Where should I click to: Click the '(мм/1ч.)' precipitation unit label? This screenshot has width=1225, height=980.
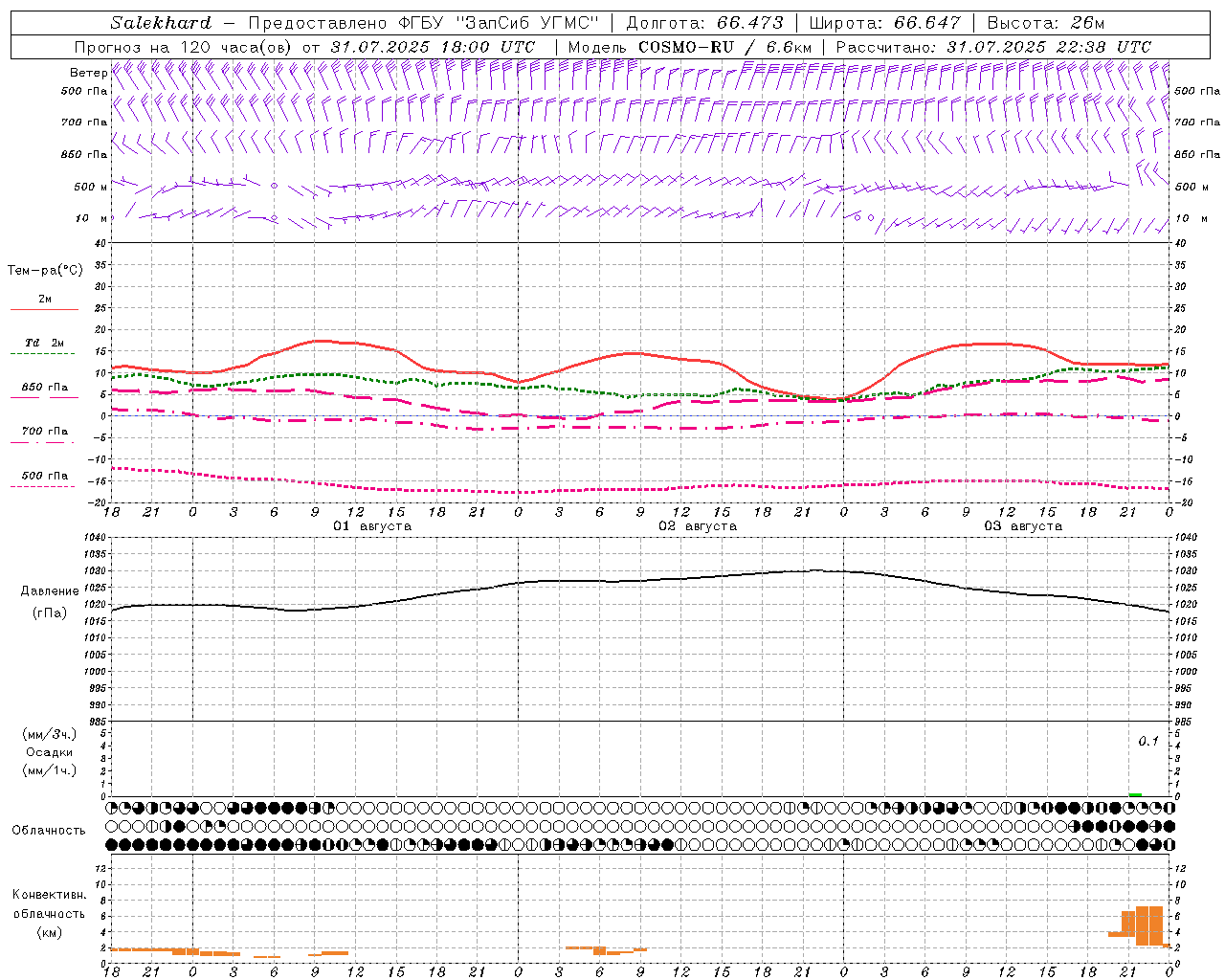click(x=50, y=771)
